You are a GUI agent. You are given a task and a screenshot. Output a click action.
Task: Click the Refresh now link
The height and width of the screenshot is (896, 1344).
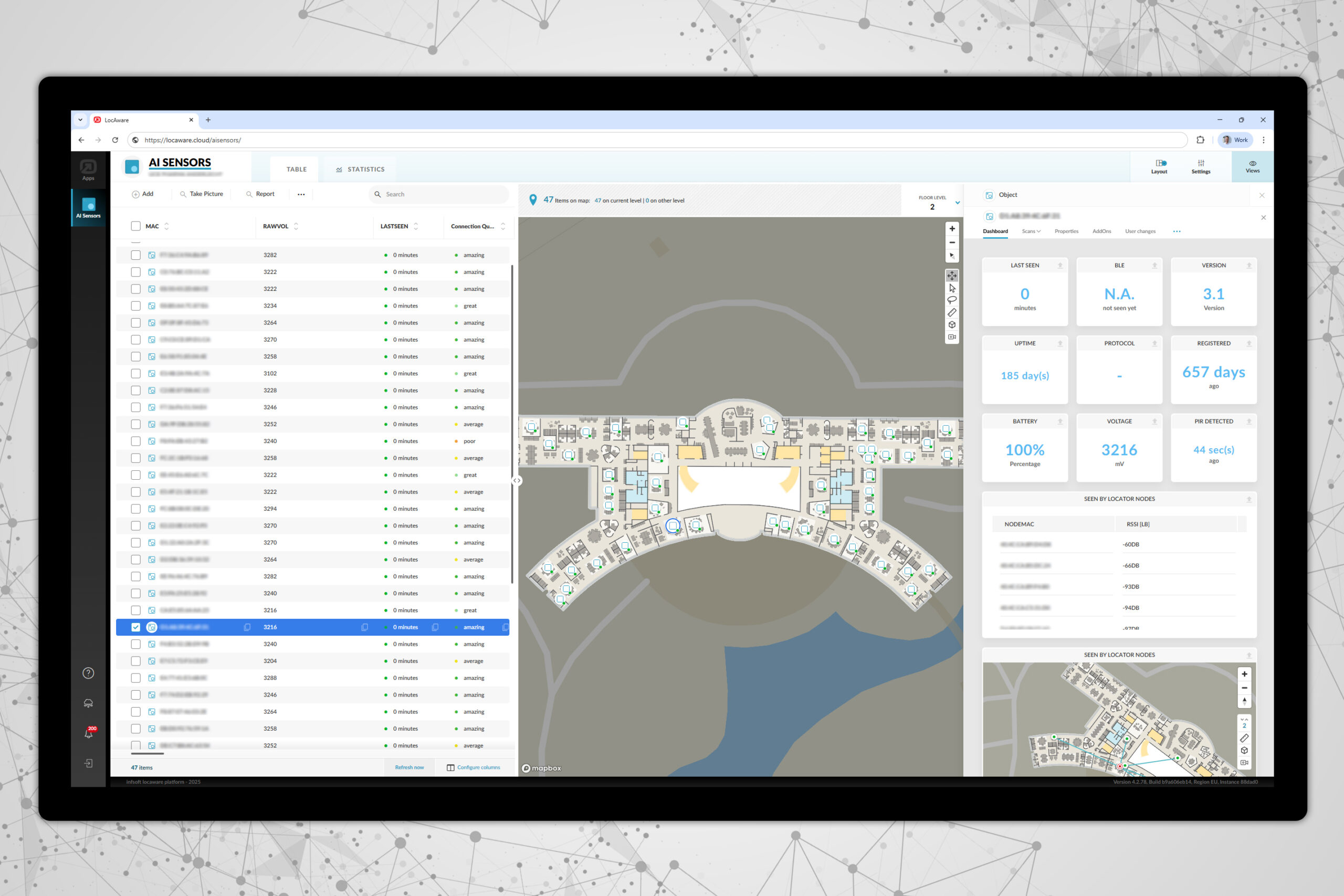point(409,767)
